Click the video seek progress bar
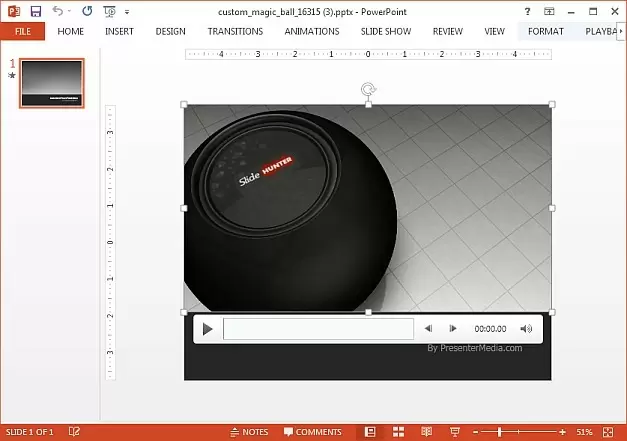Screen dimensions: 627x441 pos(318,328)
